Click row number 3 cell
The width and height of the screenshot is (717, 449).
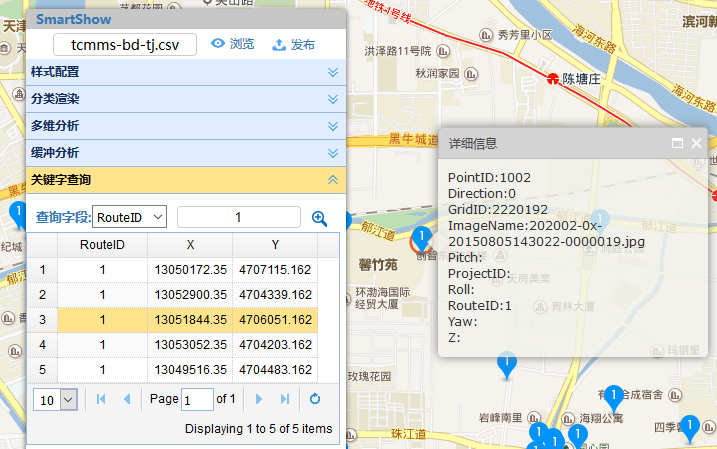coord(43,320)
